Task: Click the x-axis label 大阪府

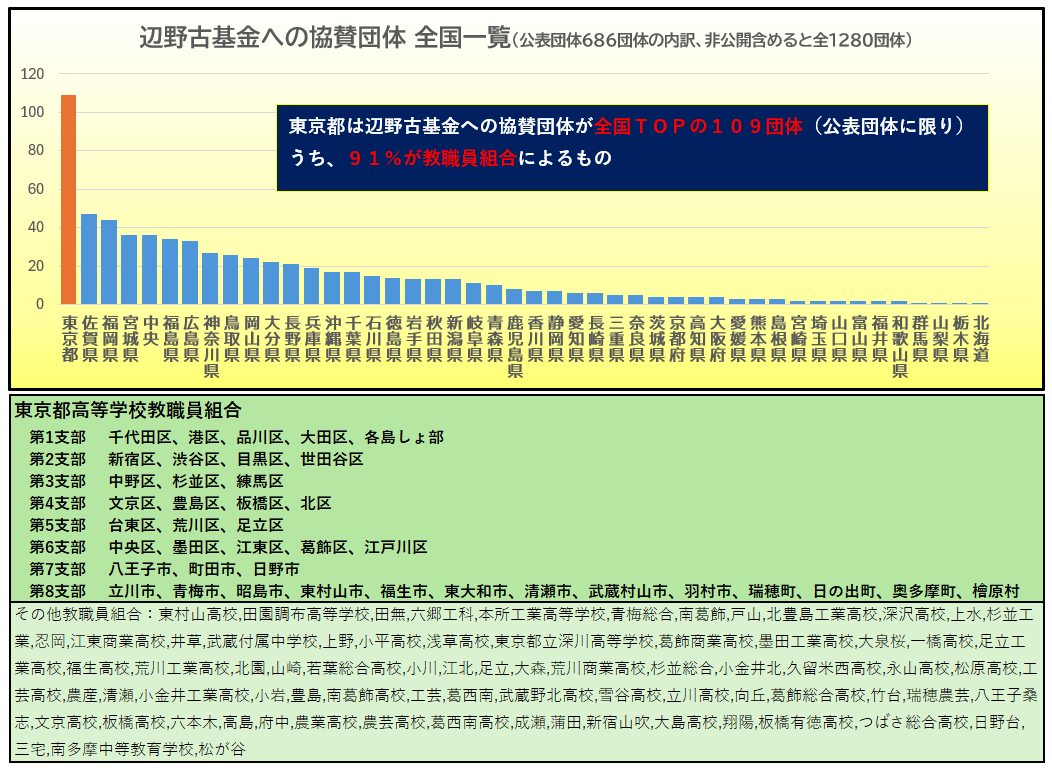Action: tap(717, 339)
